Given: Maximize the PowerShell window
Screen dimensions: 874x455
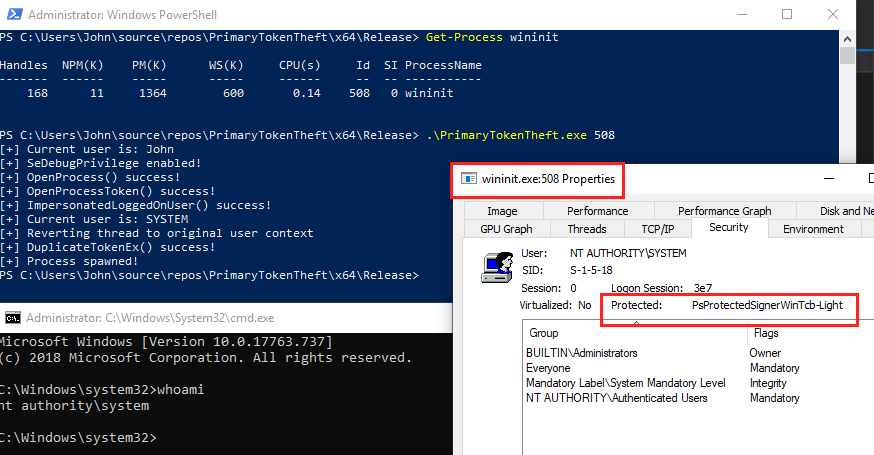Looking at the screenshot, I should click(x=786, y=14).
